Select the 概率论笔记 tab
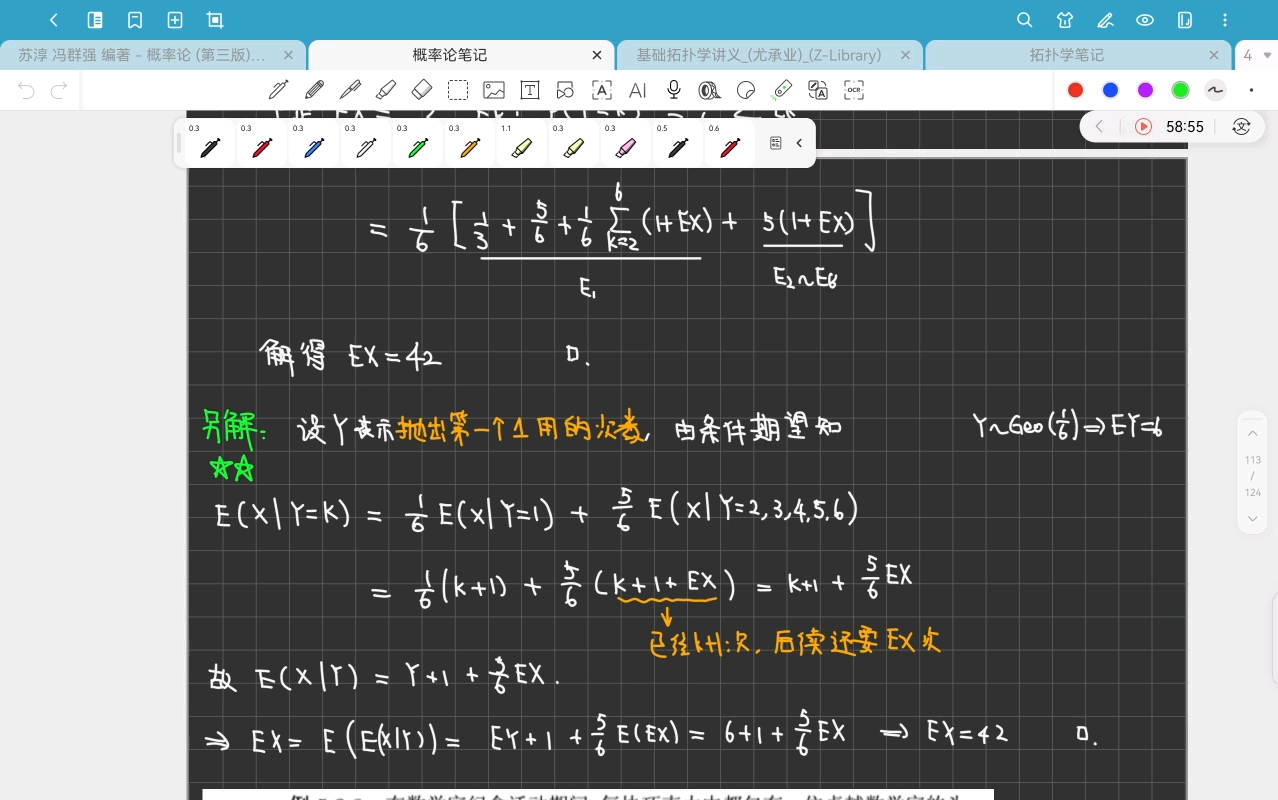1278x800 pixels. tap(450, 55)
